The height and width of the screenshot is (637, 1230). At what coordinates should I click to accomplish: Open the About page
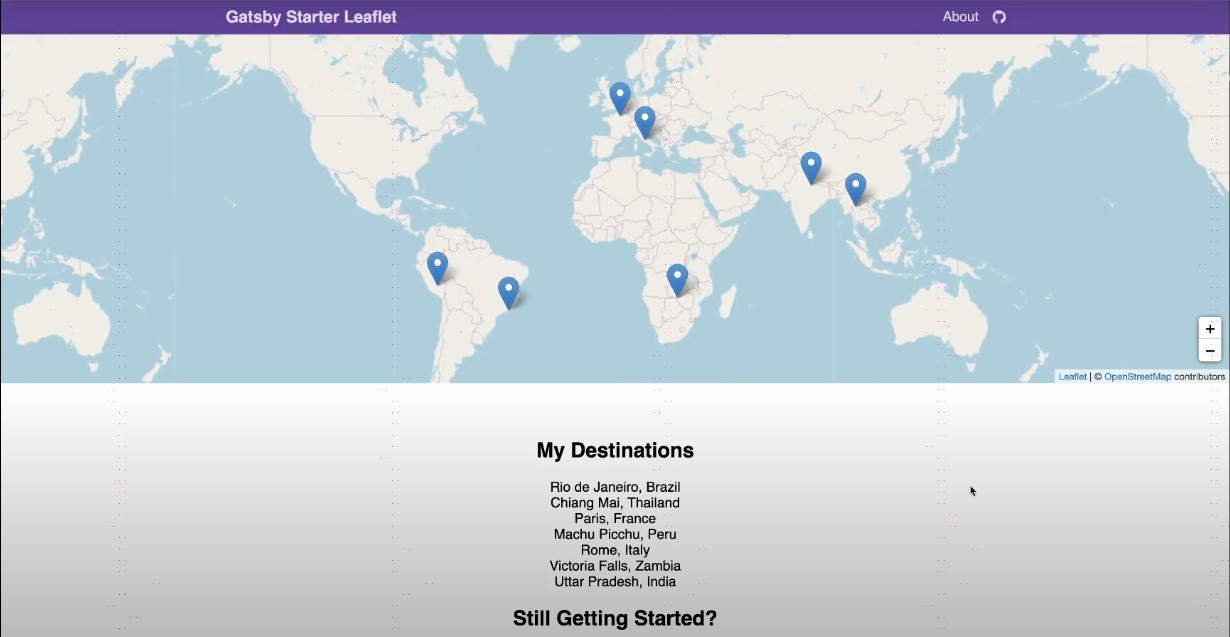pos(960,16)
